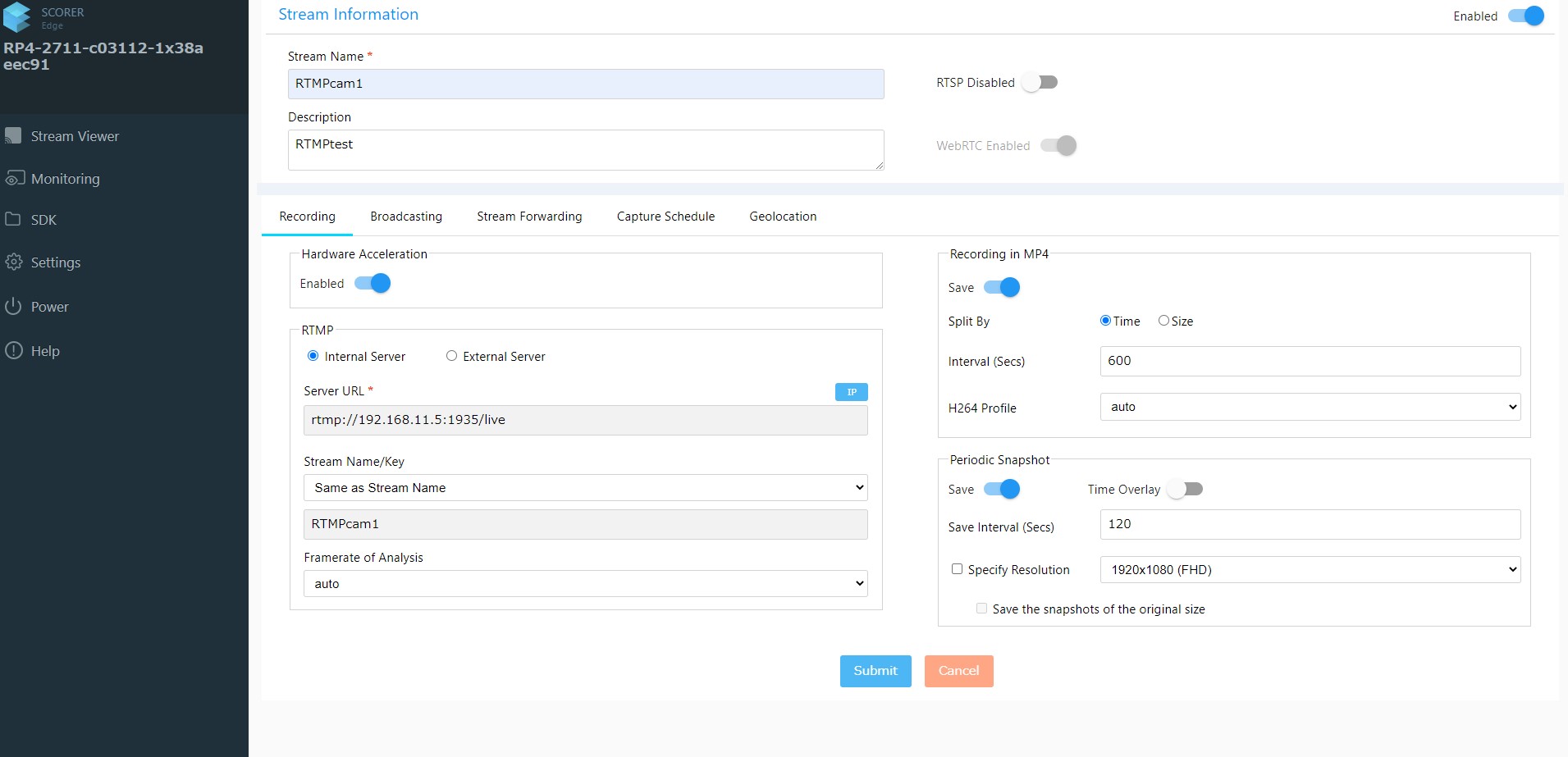1568x757 pixels.
Task: Click the Submit button
Action: 875,671
